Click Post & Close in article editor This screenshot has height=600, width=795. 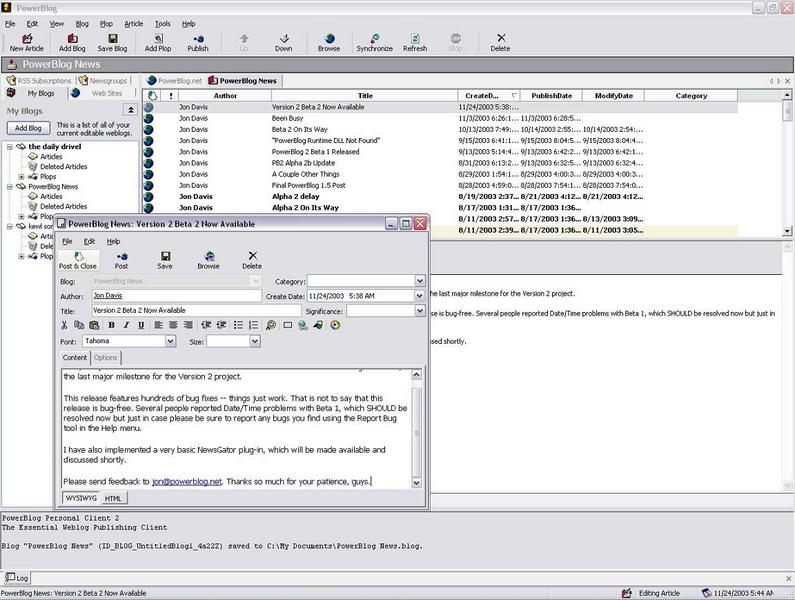[78, 260]
